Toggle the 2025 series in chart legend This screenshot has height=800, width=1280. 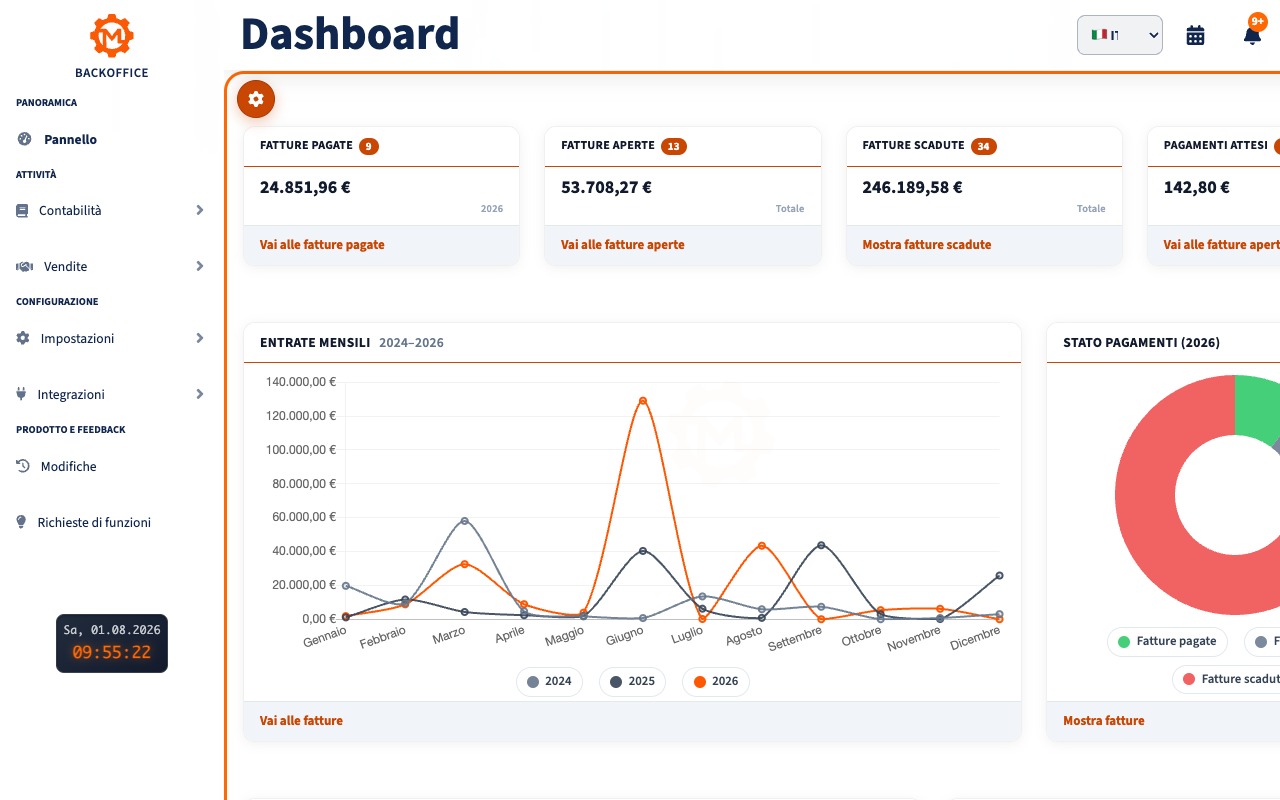click(x=632, y=682)
